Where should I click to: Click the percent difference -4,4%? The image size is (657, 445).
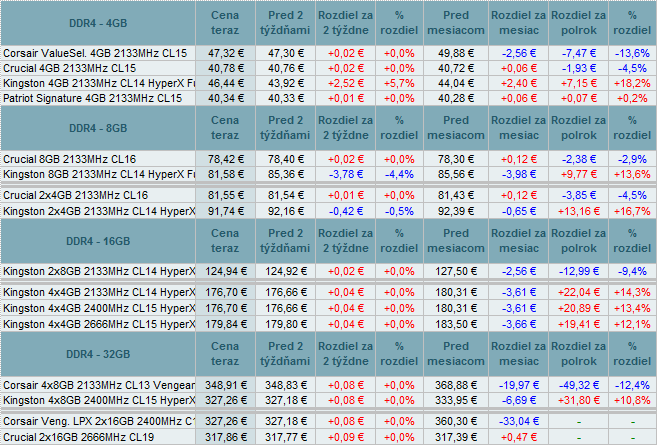(399, 174)
